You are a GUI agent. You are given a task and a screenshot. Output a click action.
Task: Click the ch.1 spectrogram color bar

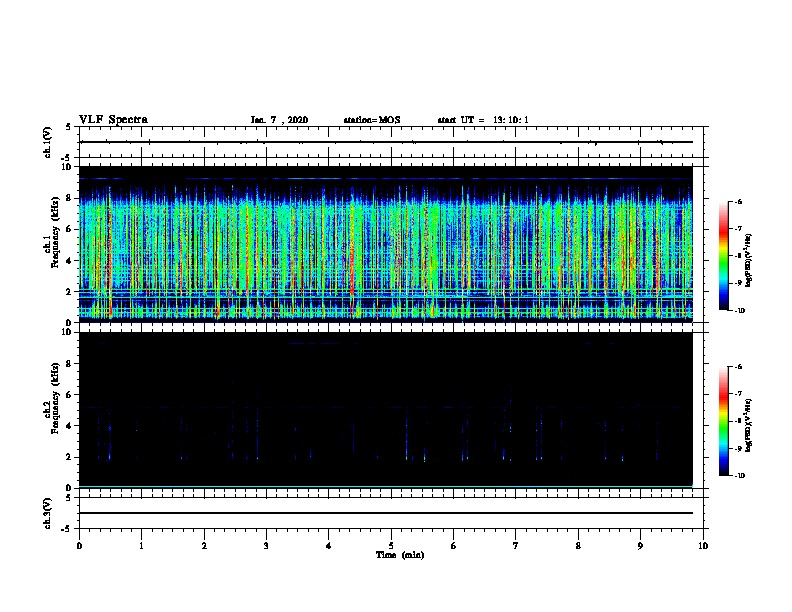723,256
